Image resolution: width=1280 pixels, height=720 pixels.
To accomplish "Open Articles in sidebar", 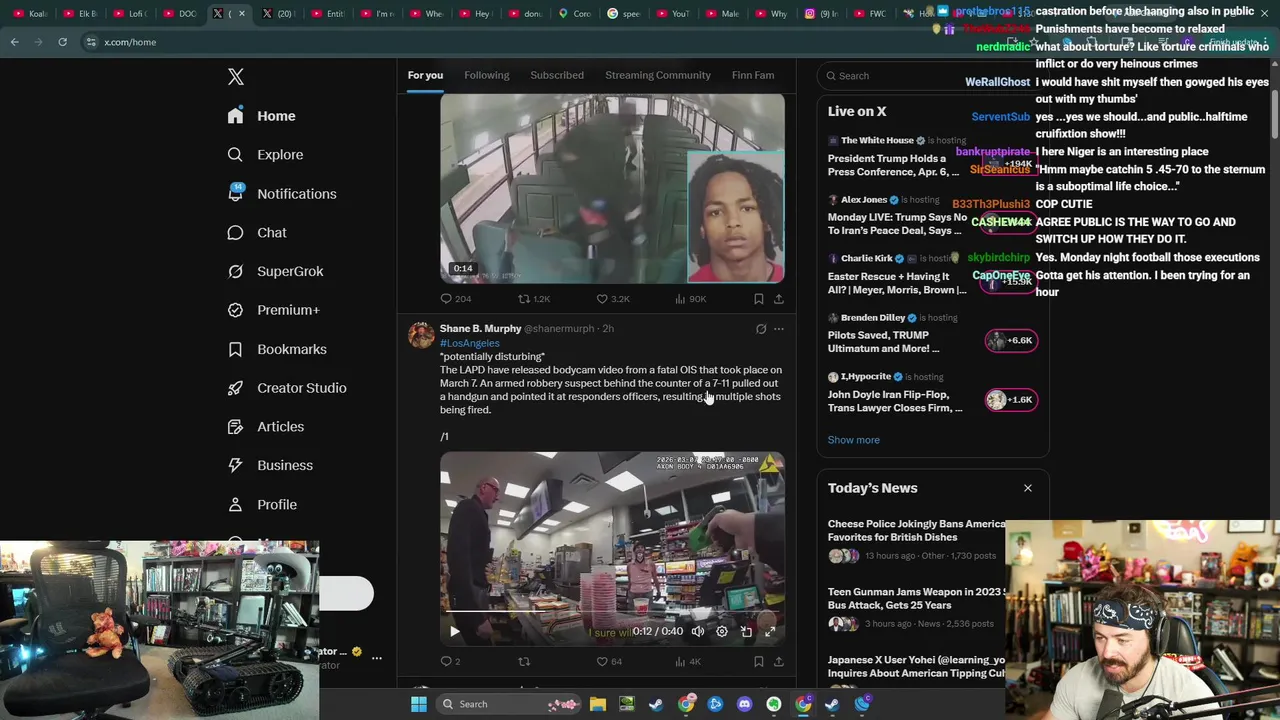I will coord(265,427).
